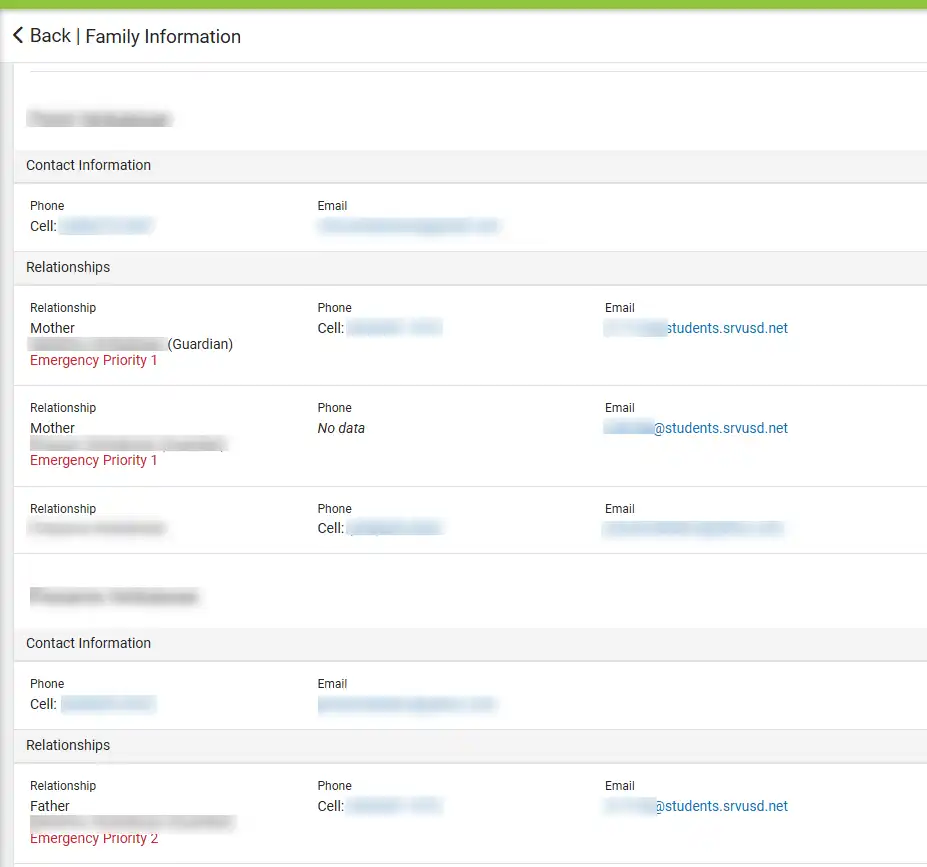Open the blurred email in the third relationship row
Screen dimensions: 927x867
693,528
